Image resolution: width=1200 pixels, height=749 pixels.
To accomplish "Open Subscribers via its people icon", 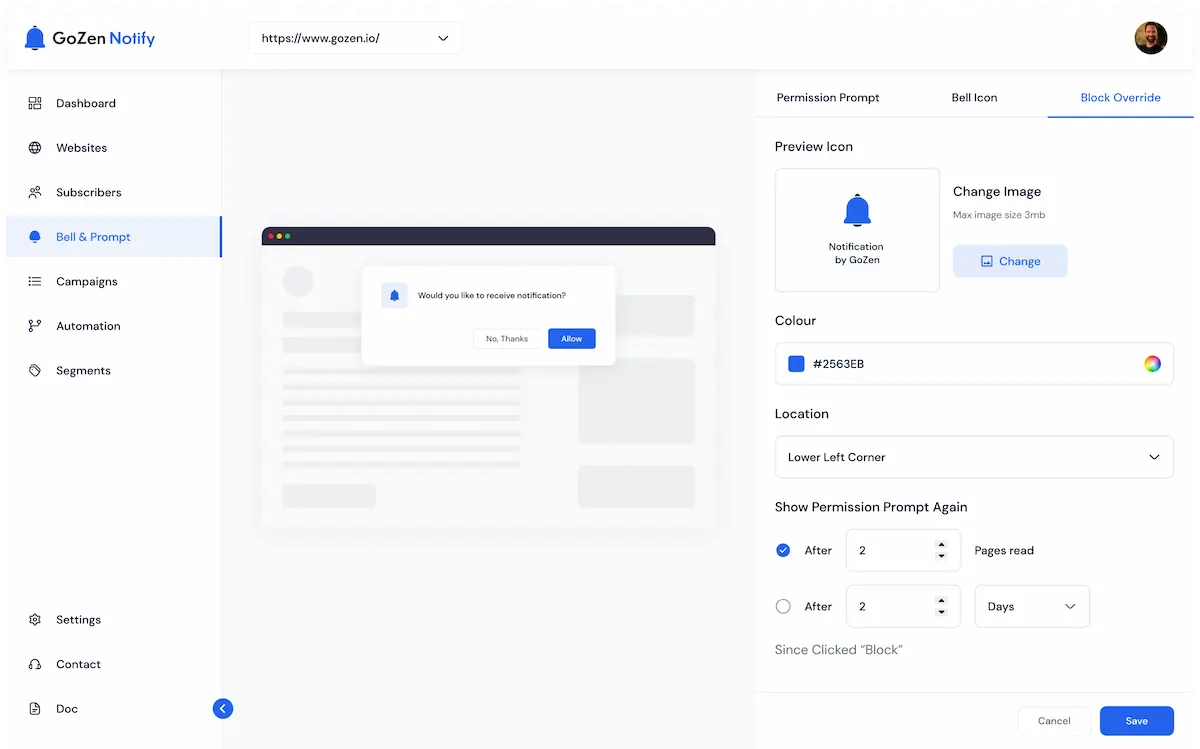I will [35, 192].
